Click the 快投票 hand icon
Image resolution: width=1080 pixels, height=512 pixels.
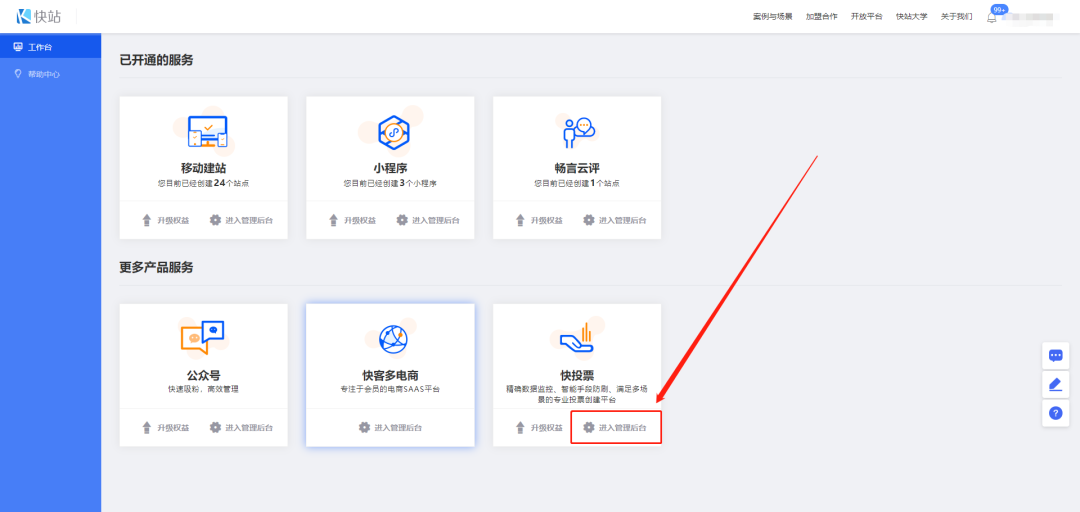coord(576,338)
